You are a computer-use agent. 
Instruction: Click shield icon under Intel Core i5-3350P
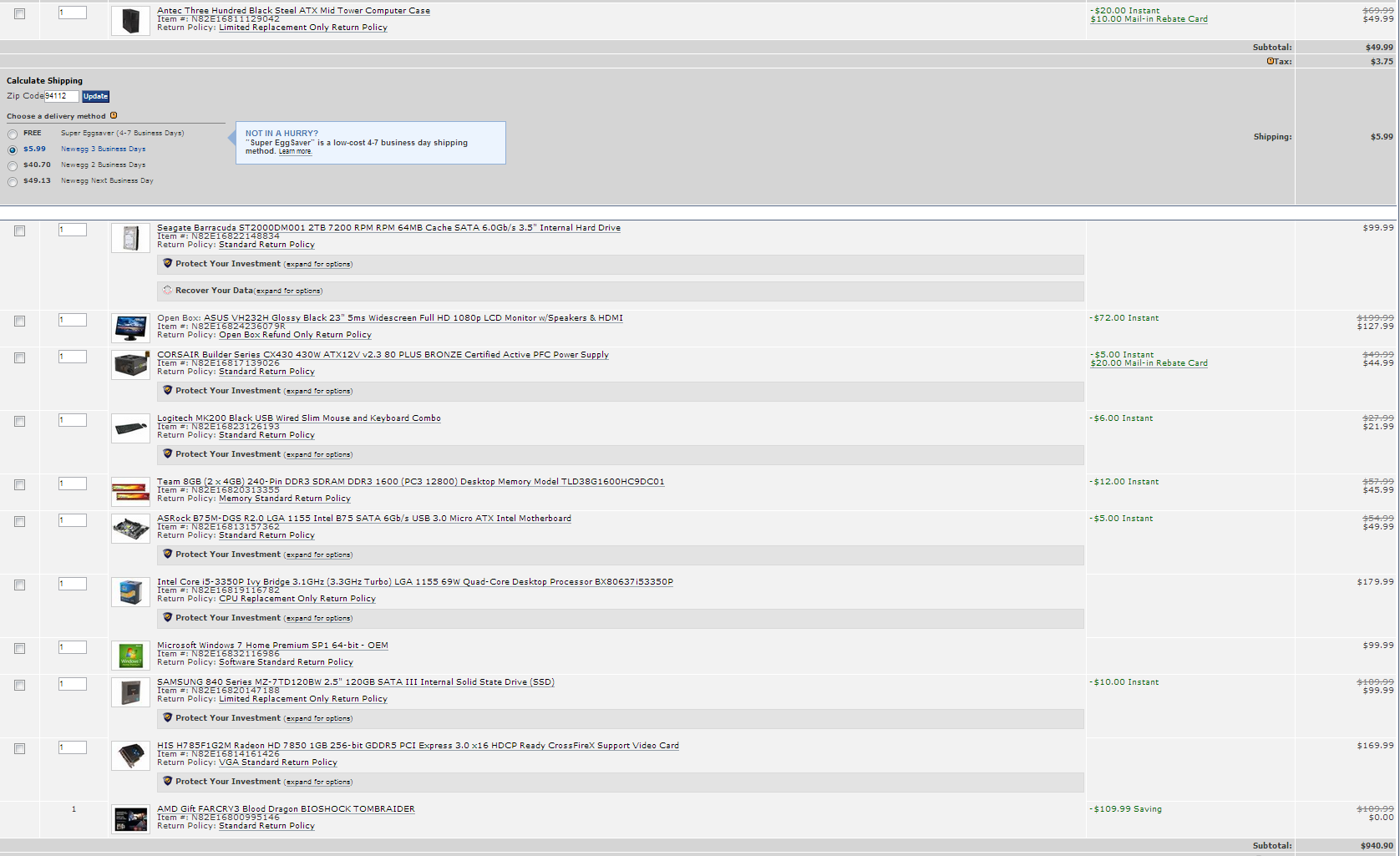point(167,617)
